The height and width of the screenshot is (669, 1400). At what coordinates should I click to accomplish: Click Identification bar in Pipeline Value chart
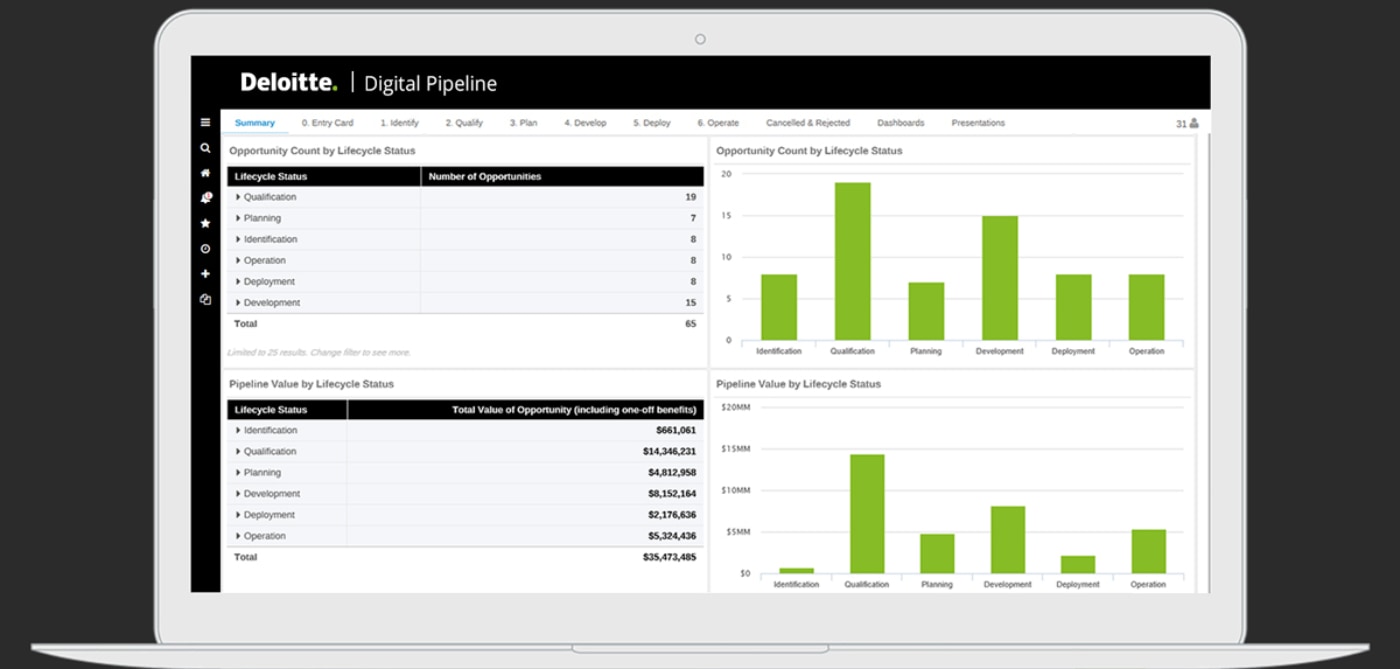797,570
